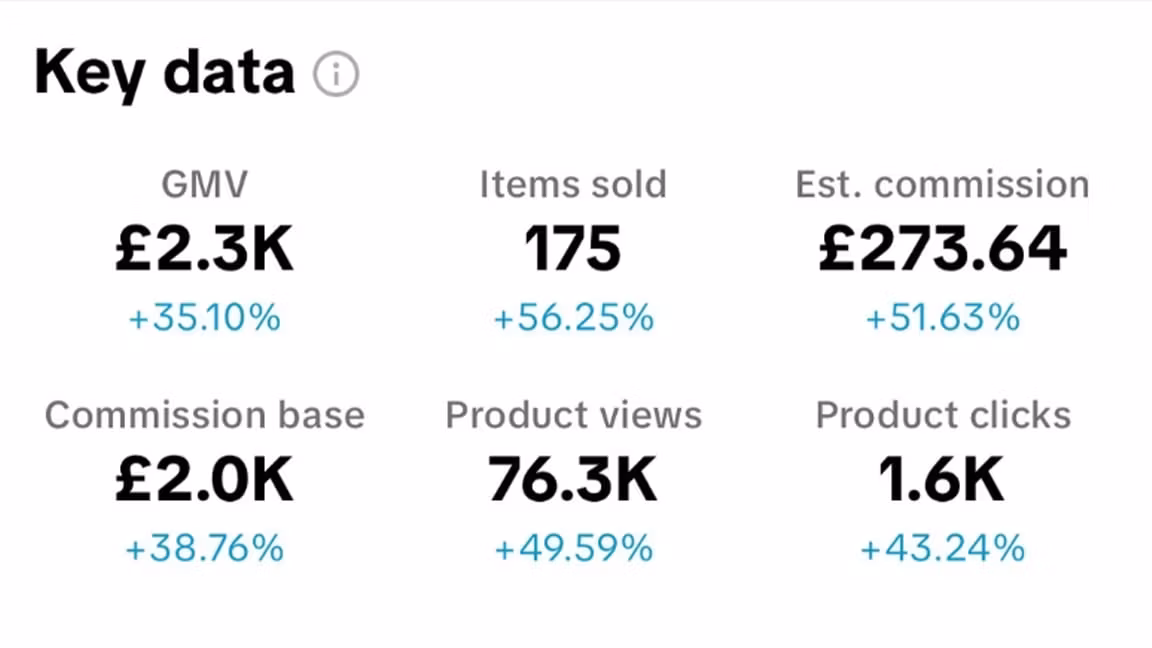This screenshot has width=1152, height=648.
Task: Open the GMV metric label
Action: click(x=205, y=184)
